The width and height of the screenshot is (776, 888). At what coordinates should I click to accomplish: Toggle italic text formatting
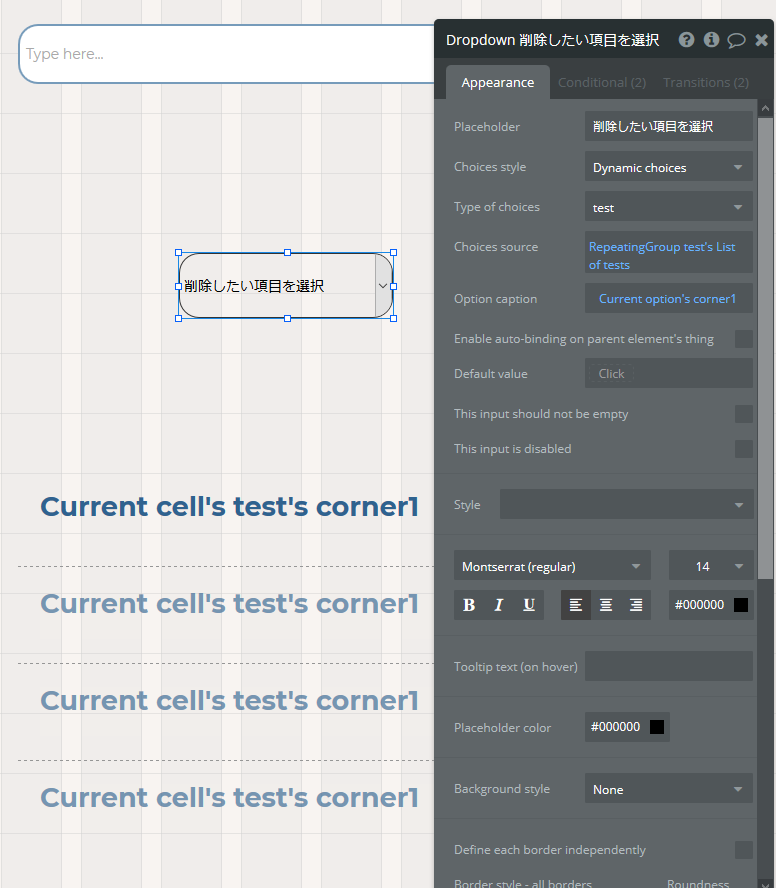tap(498, 605)
